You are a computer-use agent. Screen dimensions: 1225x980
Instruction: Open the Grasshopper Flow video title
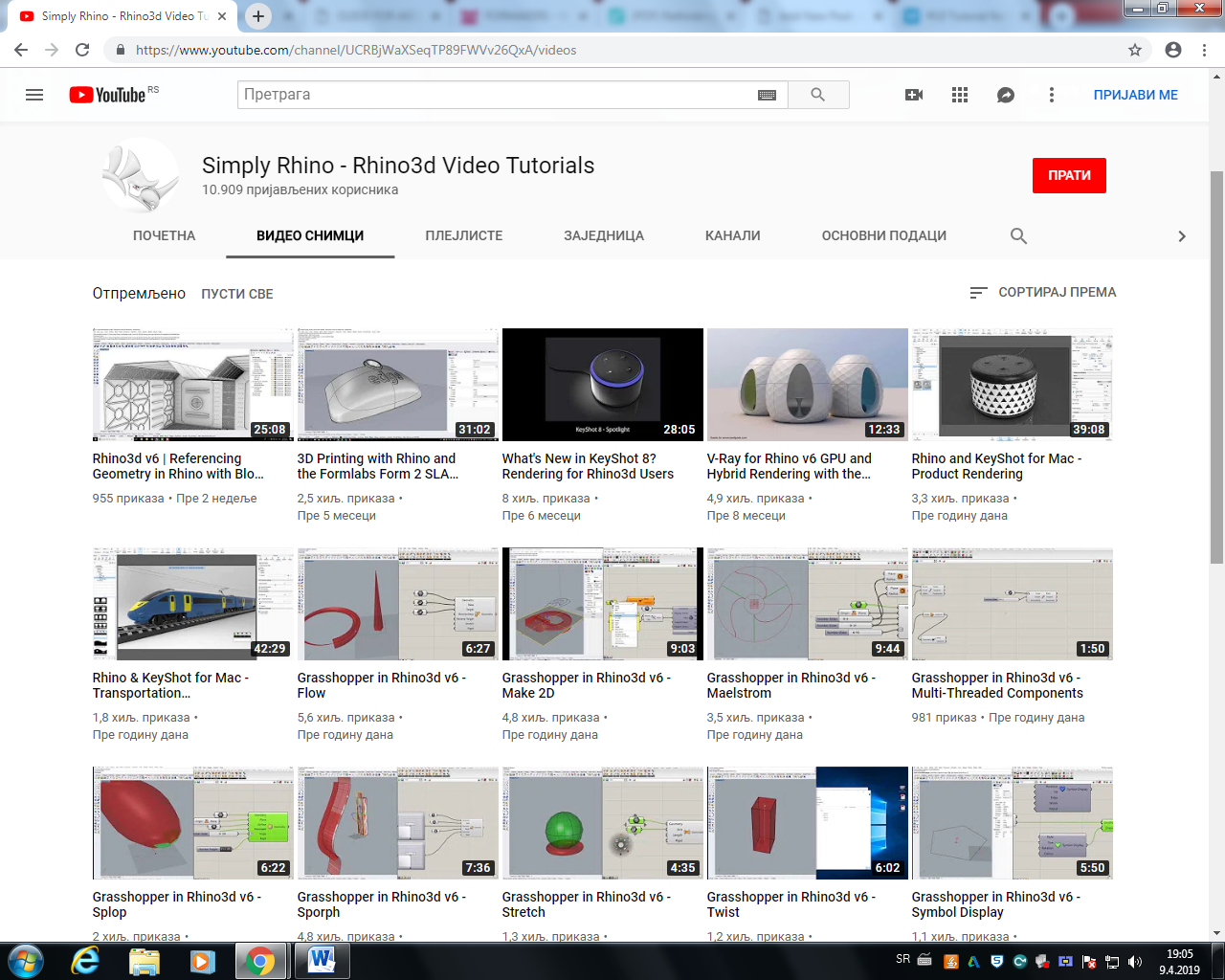382,685
